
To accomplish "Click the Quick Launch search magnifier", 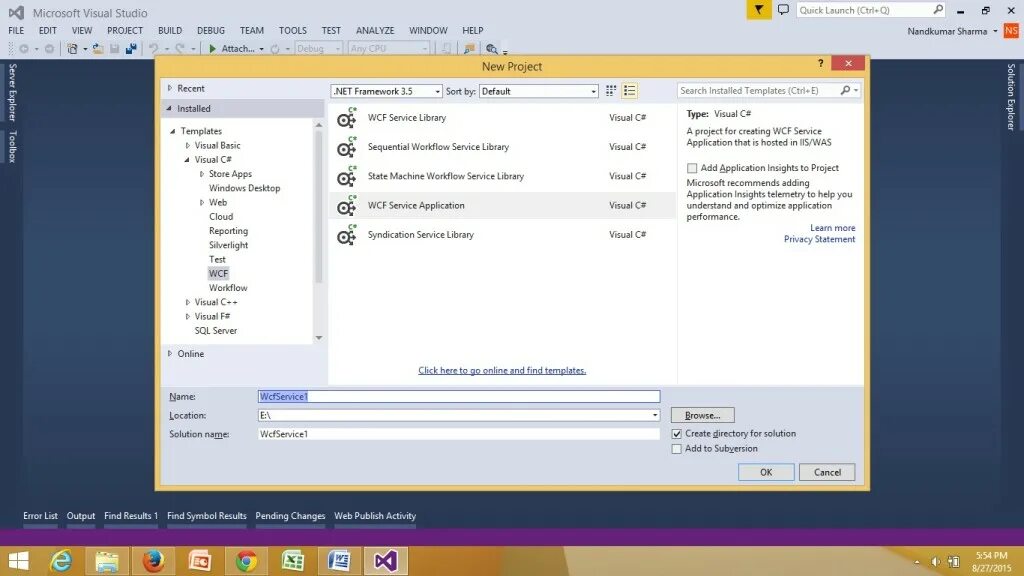I will click(938, 10).
